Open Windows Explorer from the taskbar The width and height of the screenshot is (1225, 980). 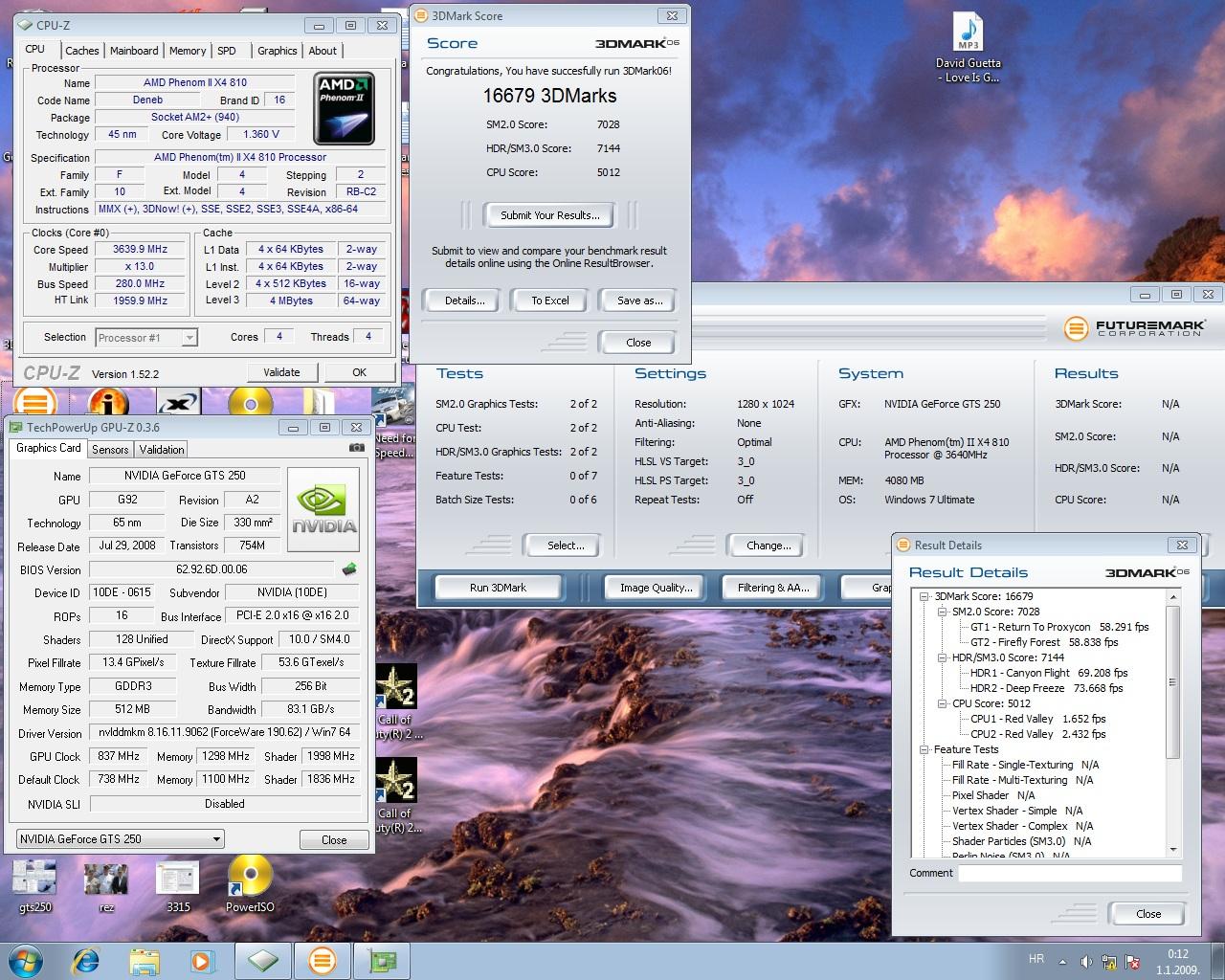(x=145, y=960)
